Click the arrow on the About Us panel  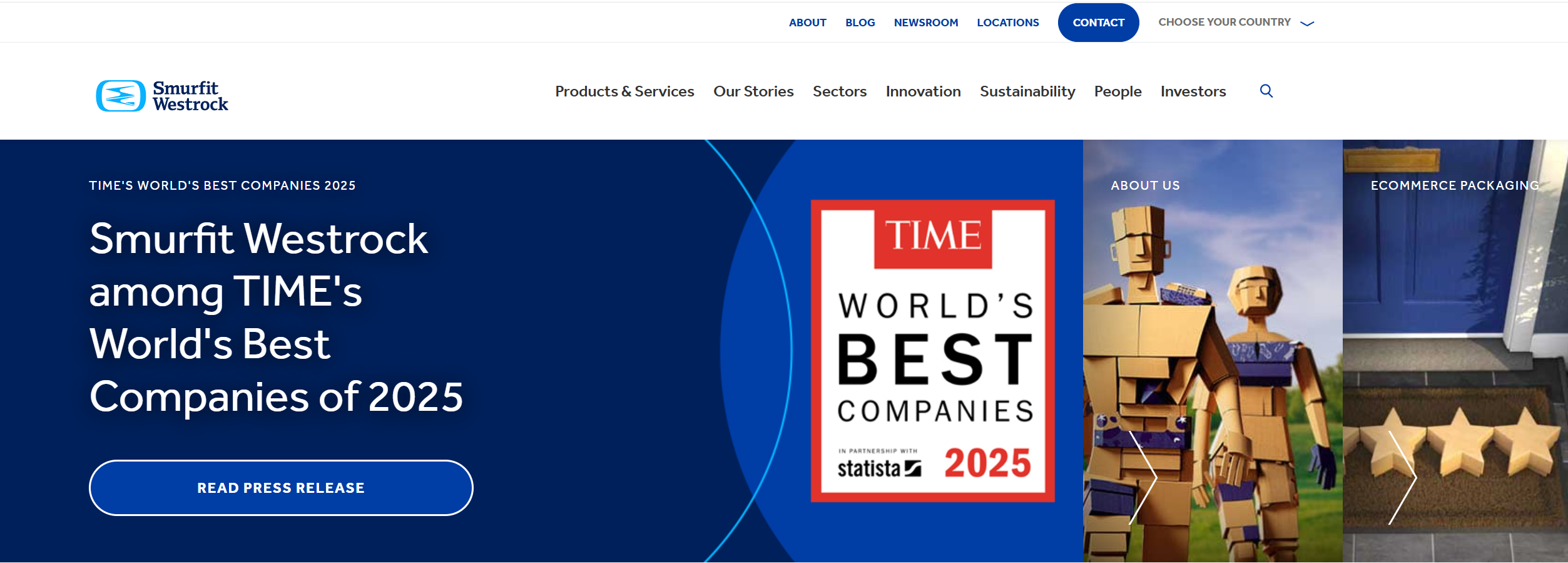coord(1143,477)
